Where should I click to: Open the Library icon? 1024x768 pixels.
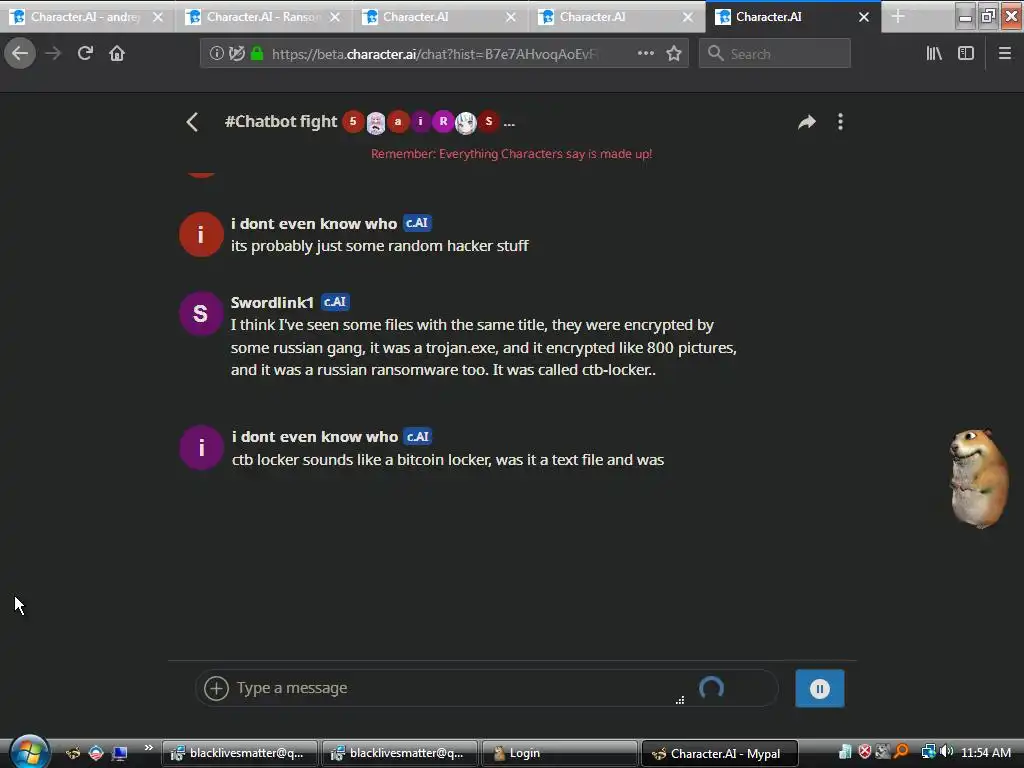coord(934,54)
